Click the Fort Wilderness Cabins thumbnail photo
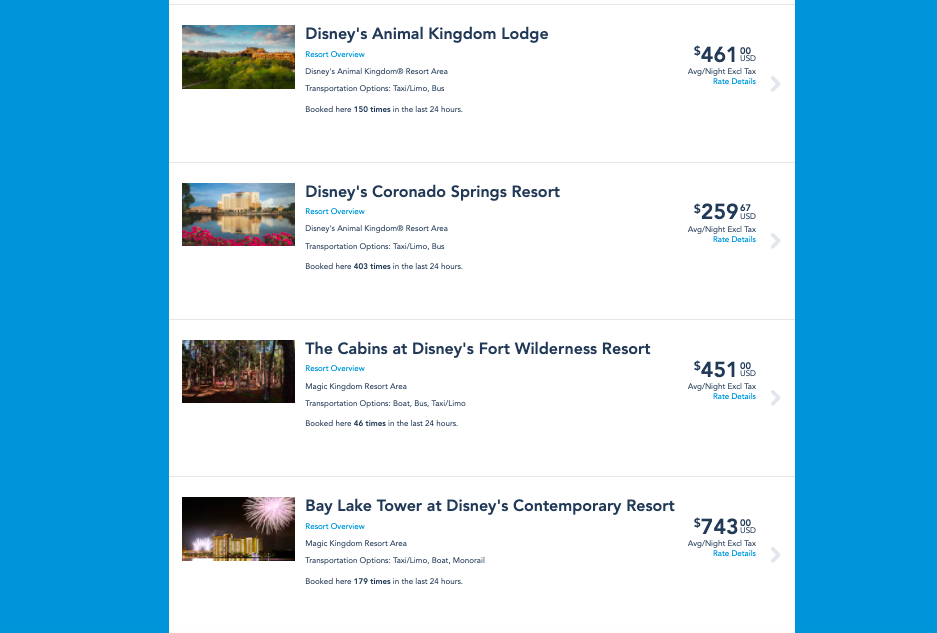 pos(238,371)
